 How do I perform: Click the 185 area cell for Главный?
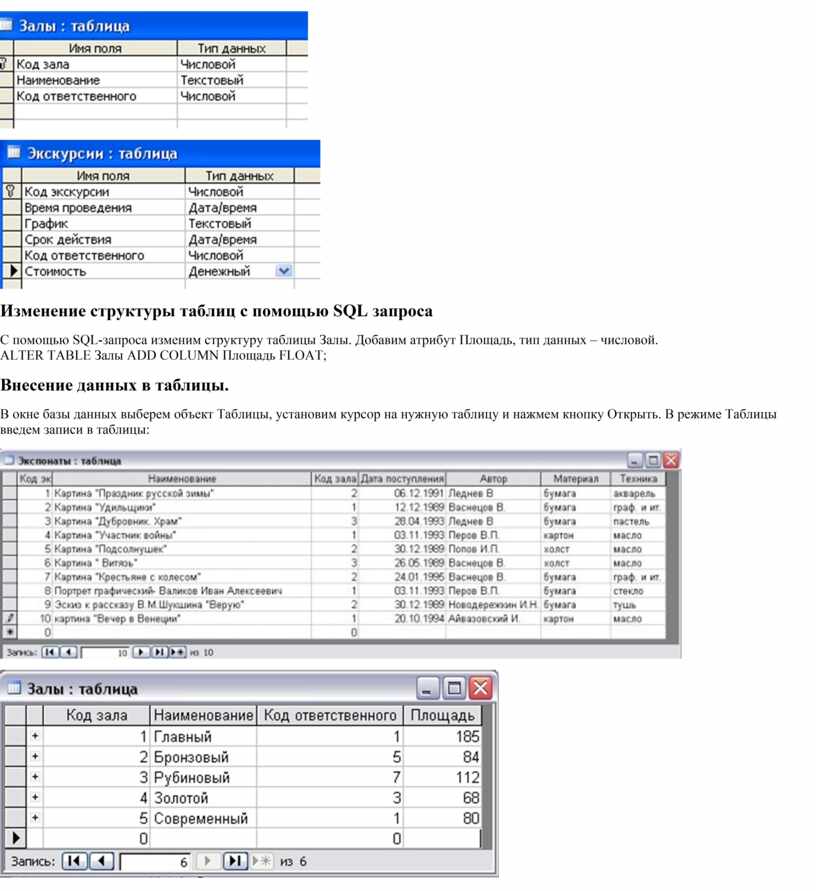coord(442,736)
